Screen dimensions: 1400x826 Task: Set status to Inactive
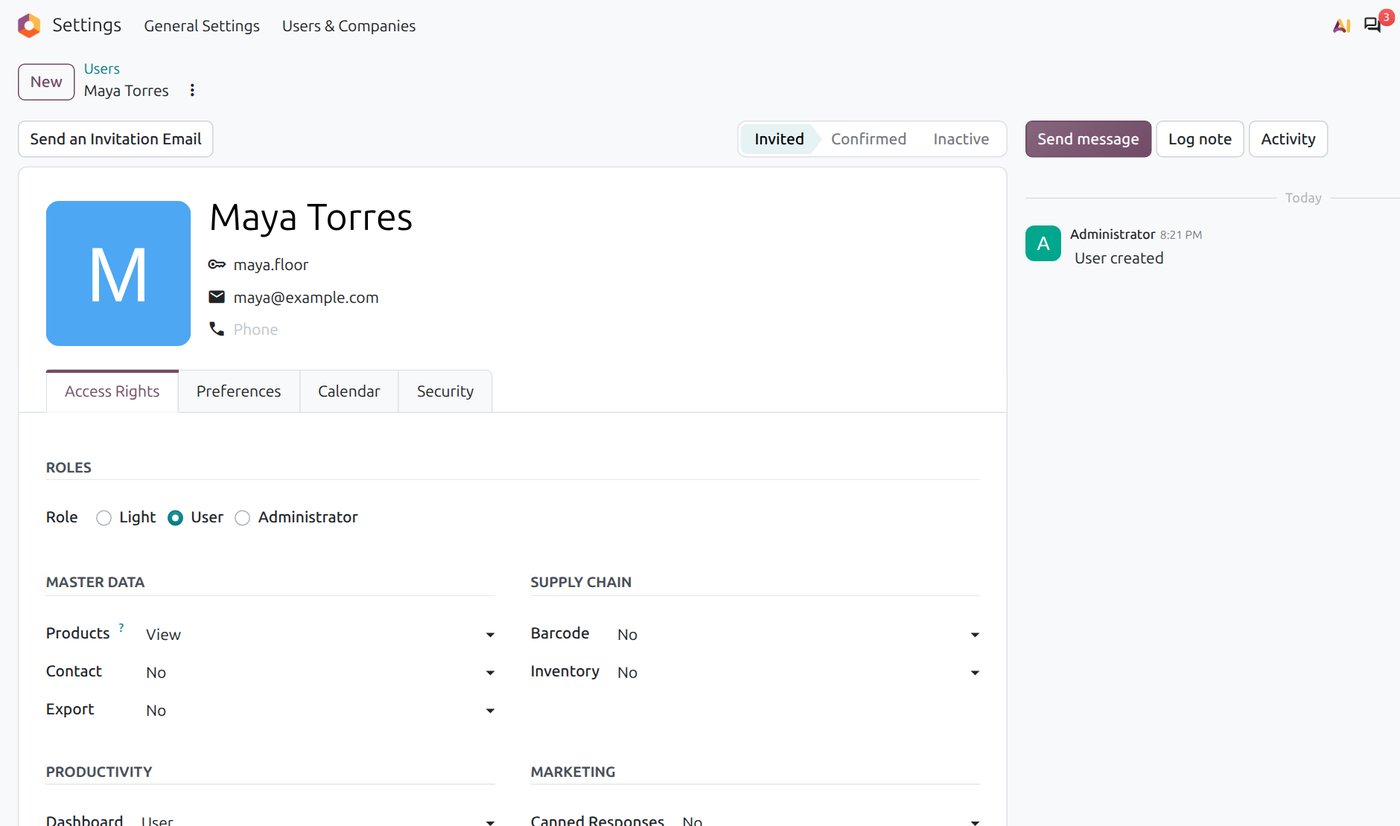click(961, 139)
